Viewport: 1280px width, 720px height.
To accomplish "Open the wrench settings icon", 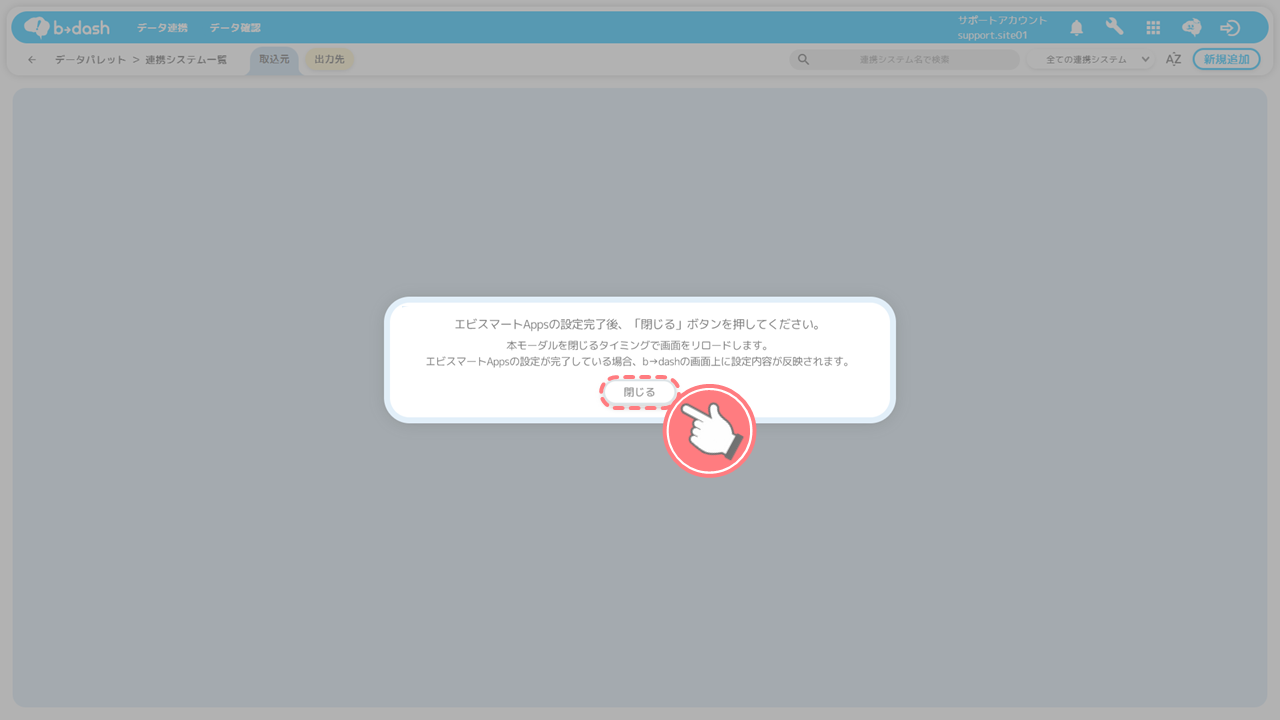I will coord(1114,27).
